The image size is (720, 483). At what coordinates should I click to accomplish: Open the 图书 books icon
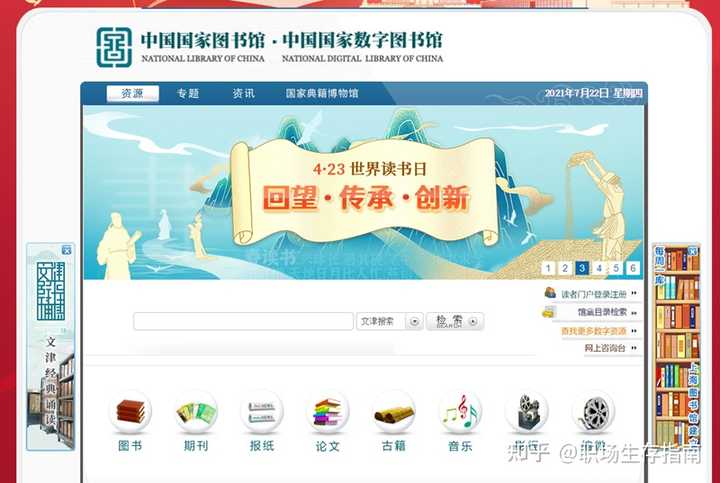(130, 412)
